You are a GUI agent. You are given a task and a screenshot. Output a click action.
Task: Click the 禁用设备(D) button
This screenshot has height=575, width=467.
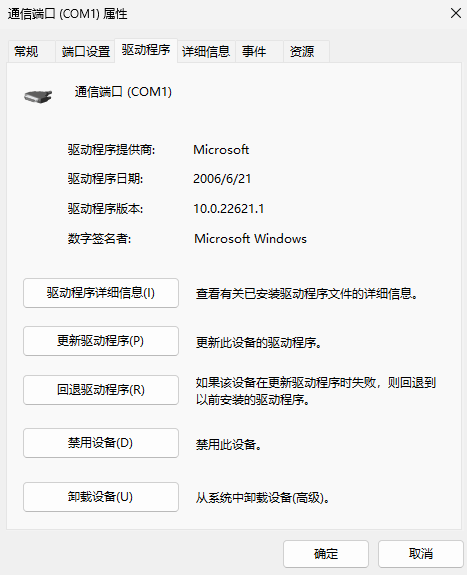(x=101, y=443)
